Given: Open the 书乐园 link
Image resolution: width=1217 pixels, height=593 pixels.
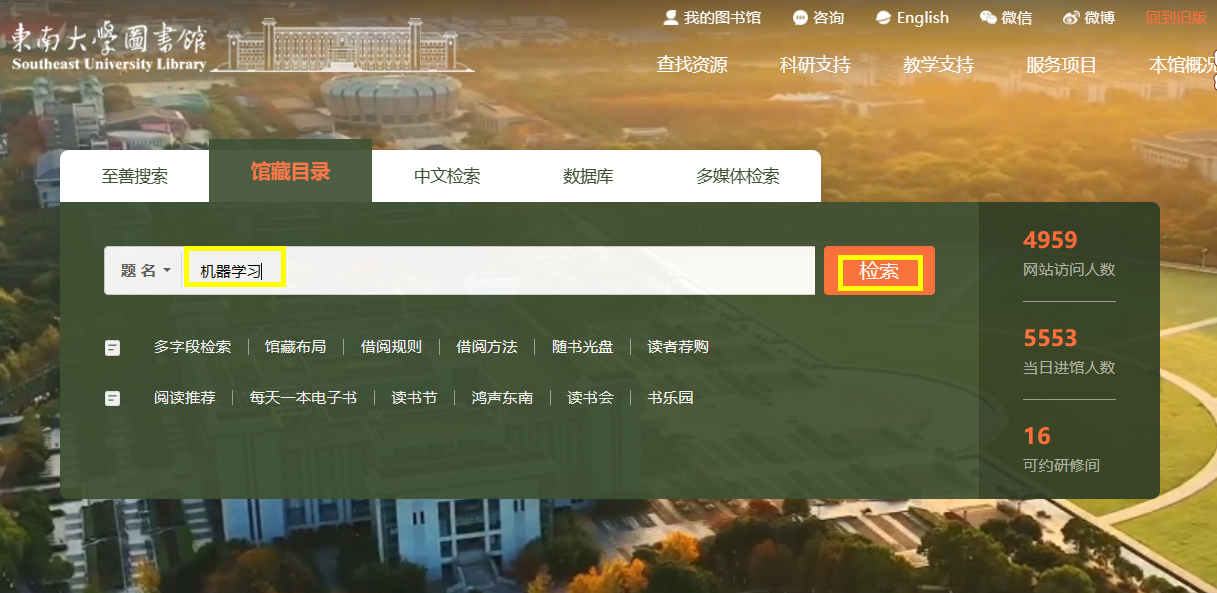Looking at the screenshot, I should coord(670,397).
